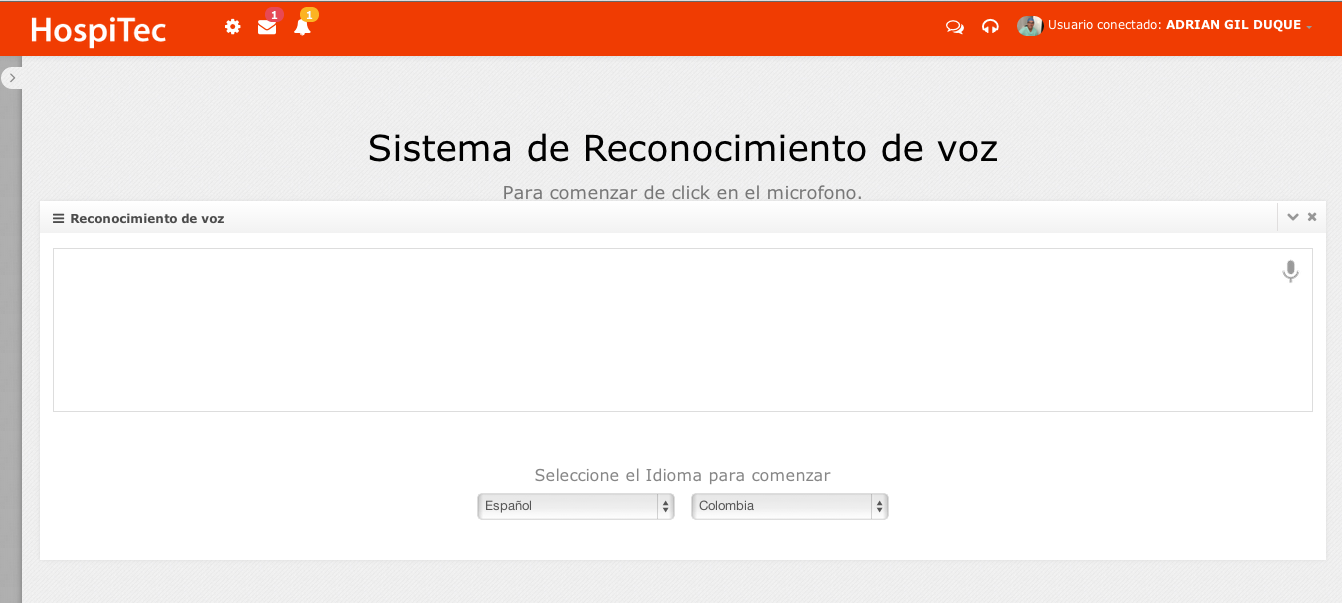Click the headset support icon
The image size is (1342, 603).
click(x=990, y=27)
